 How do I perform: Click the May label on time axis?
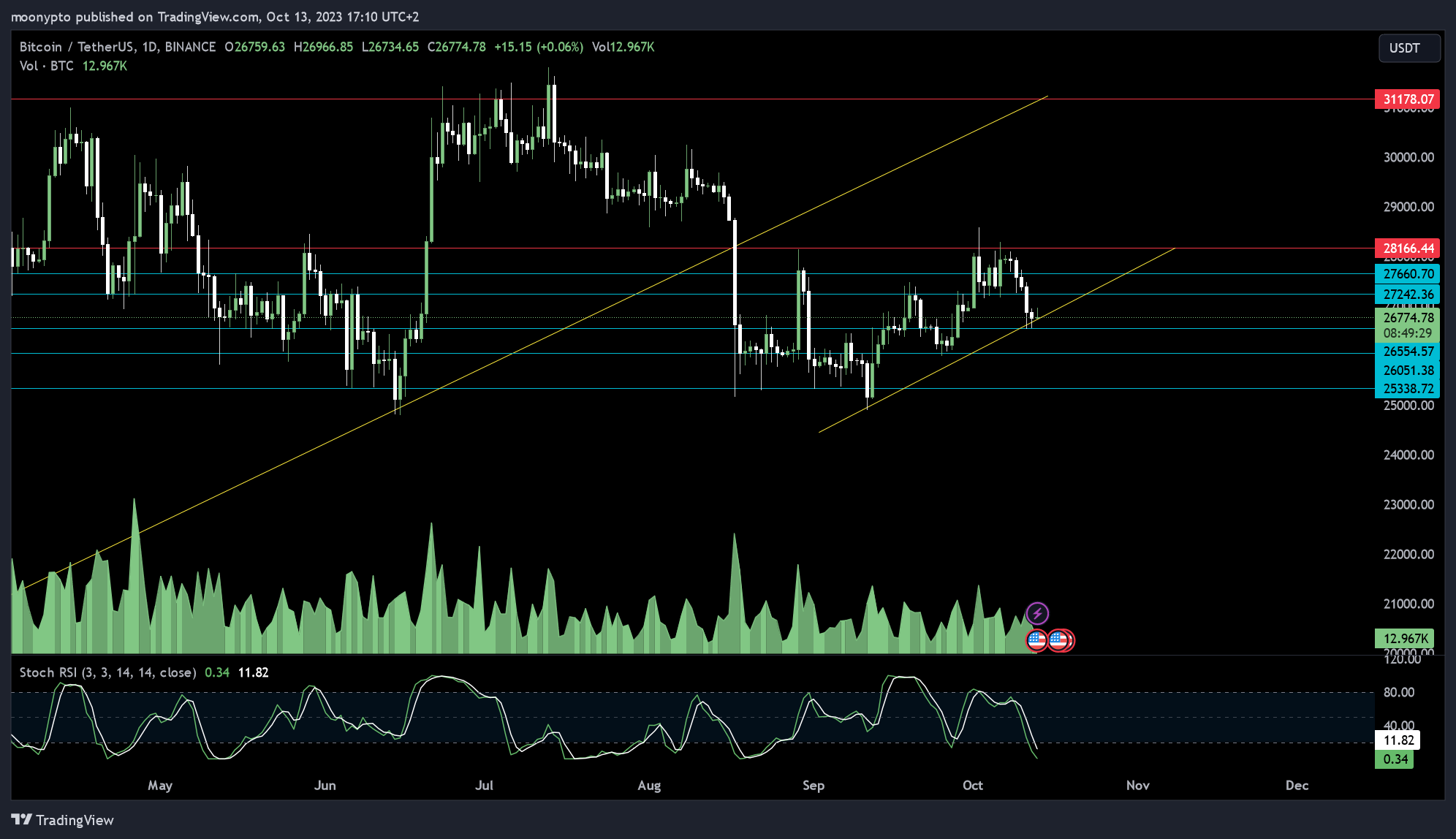coord(160,786)
